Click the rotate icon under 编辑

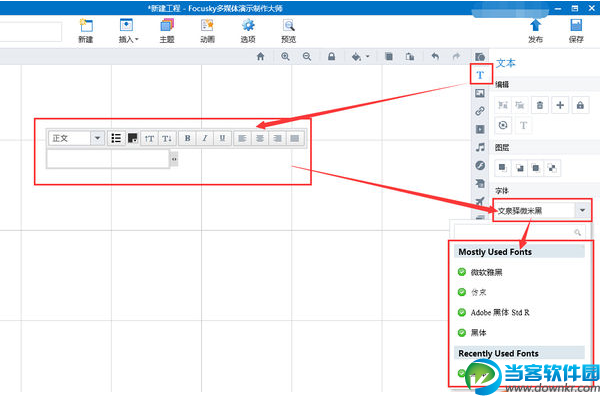(503, 125)
